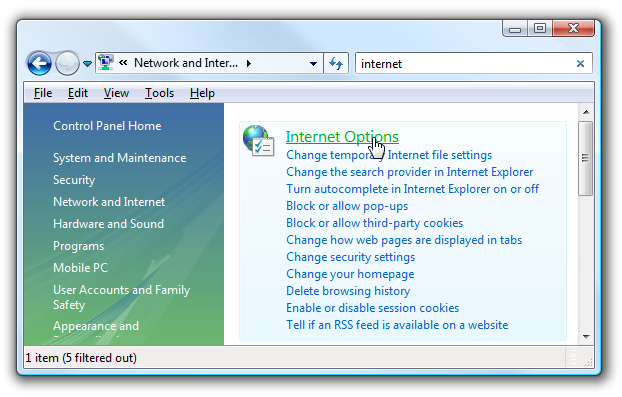The image size is (622, 397).
Task: Open the recent pages dropdown arrow
Action: pos(87,63)
